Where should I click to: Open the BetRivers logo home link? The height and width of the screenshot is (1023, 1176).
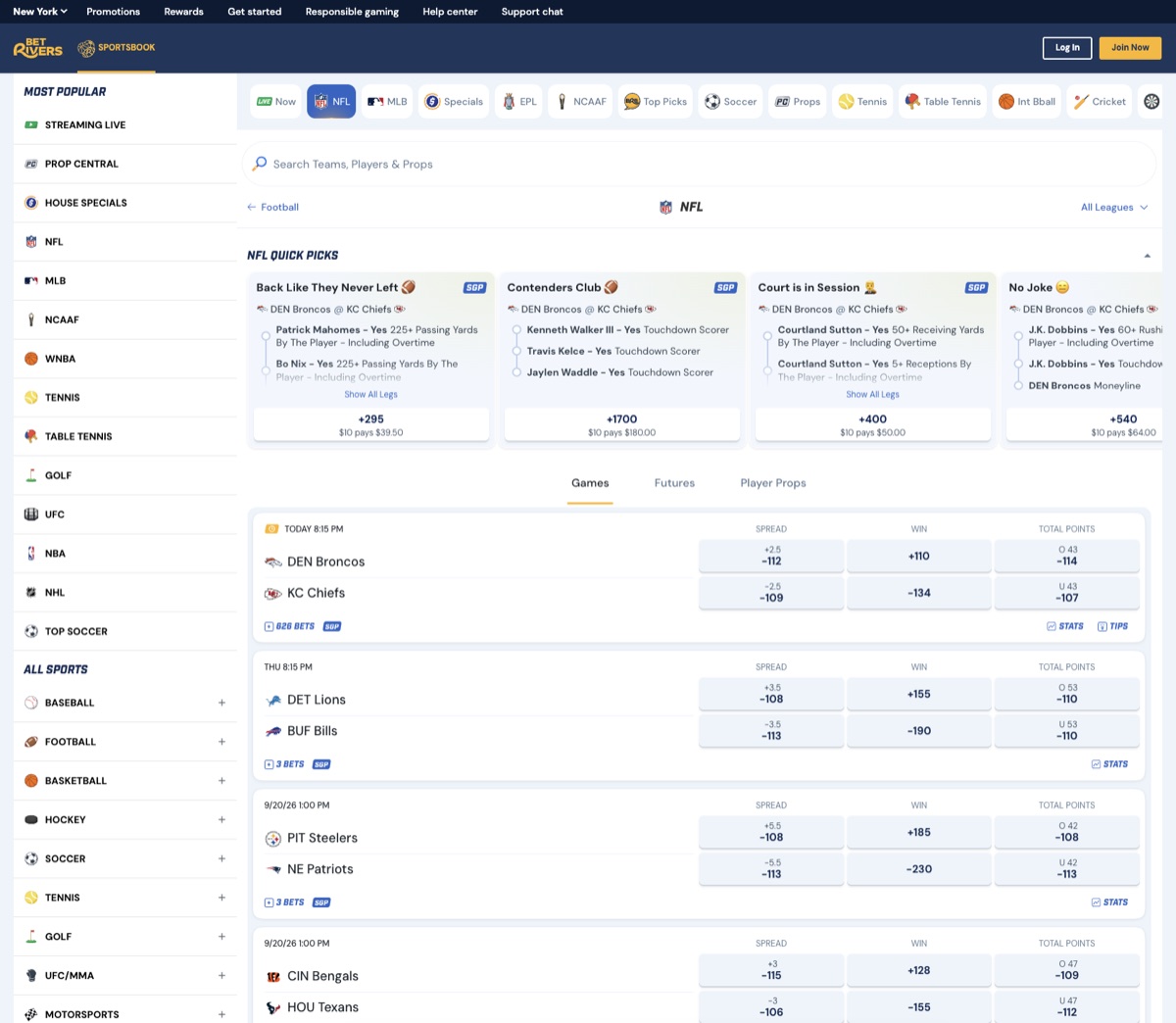pyautogui.click(x=38, y=48)
